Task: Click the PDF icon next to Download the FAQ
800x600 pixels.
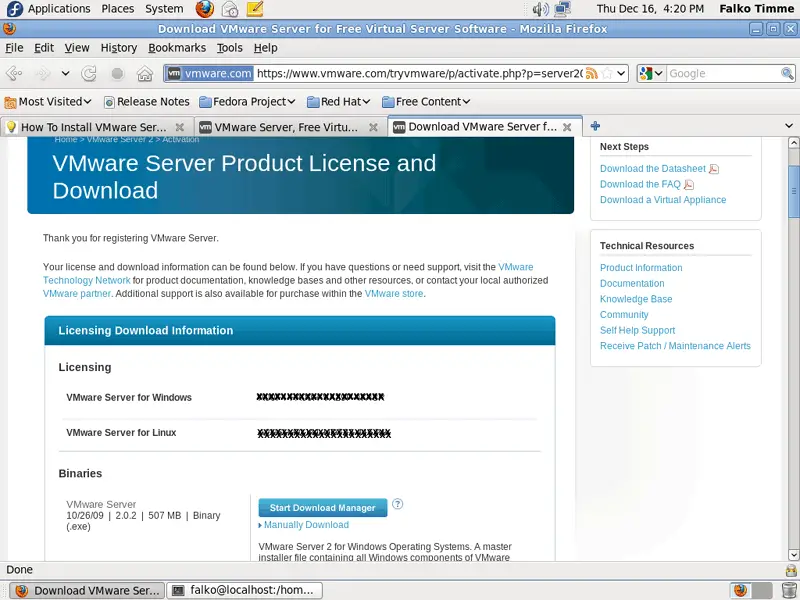Action: coord(689,184)
